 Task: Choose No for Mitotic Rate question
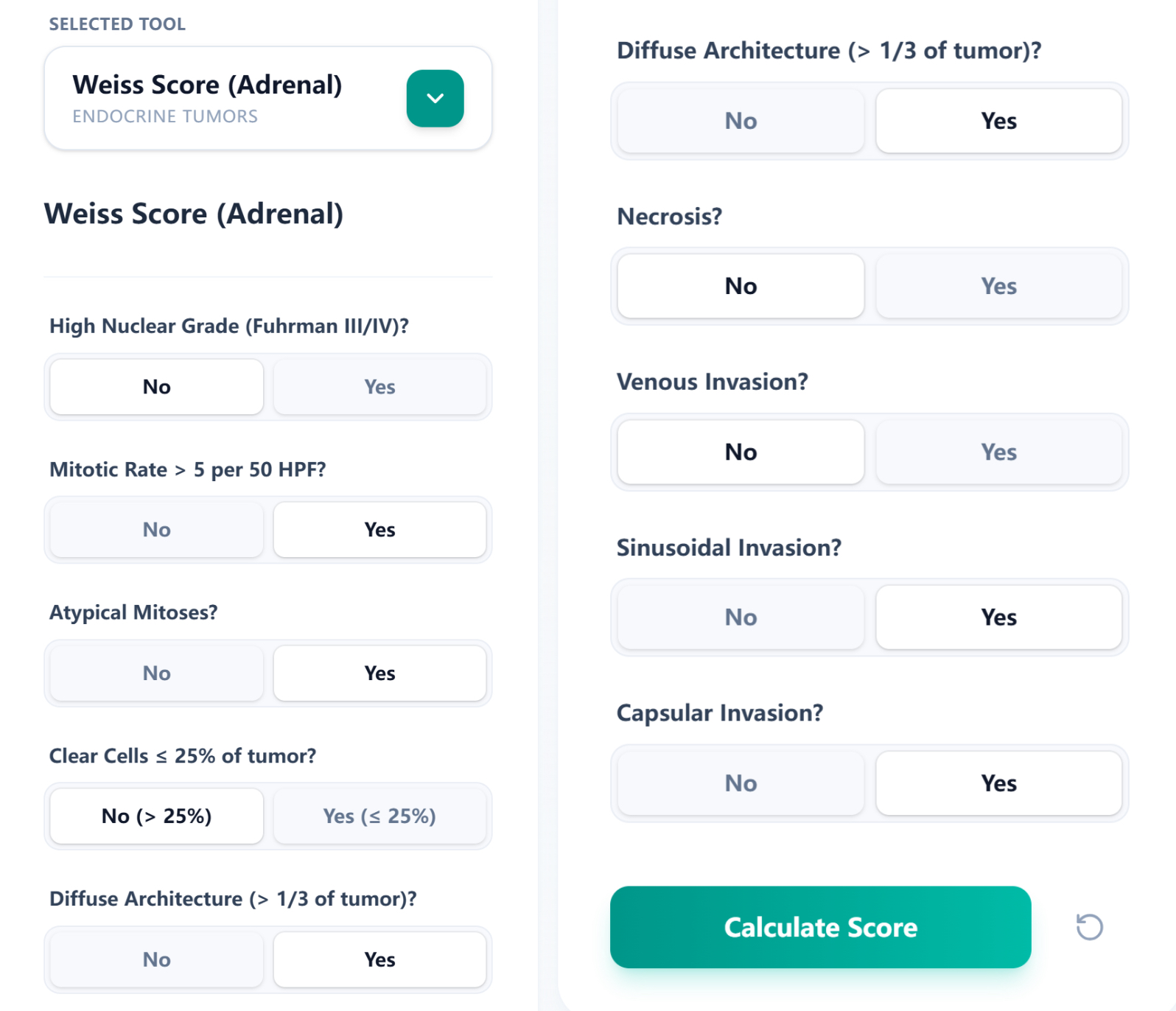coord(155,529)
